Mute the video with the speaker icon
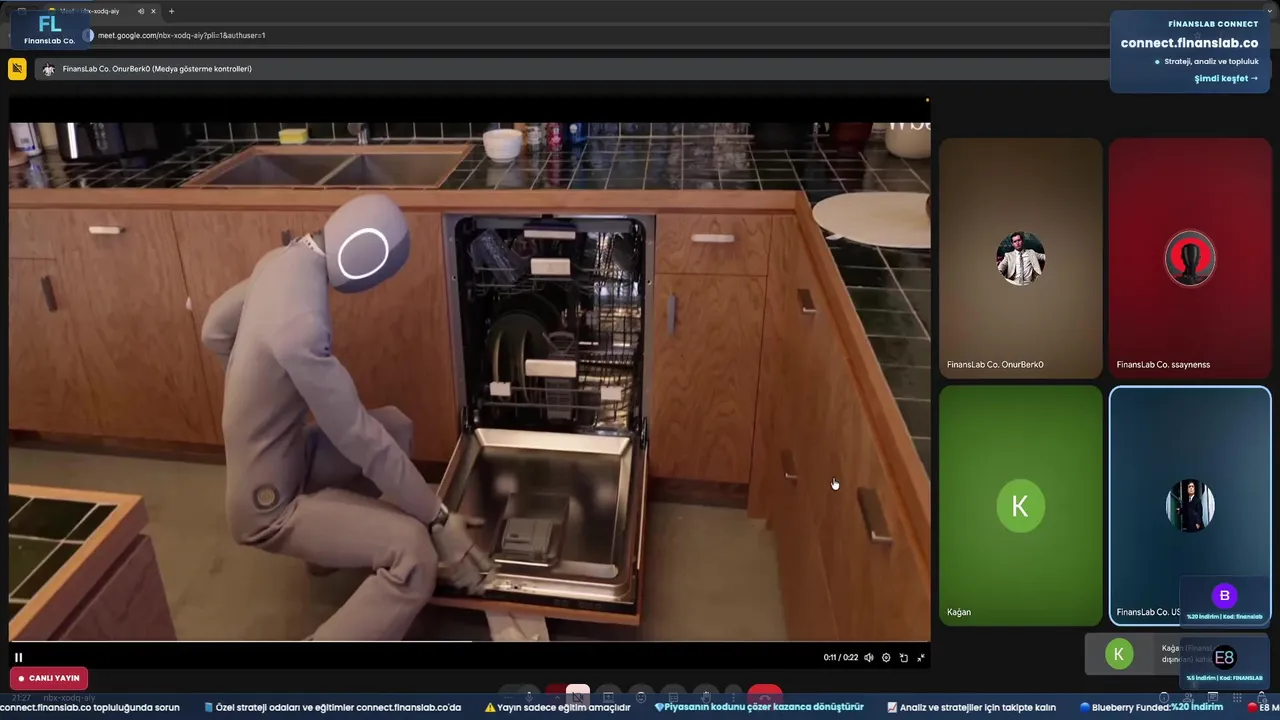 [x=869, y=657]
